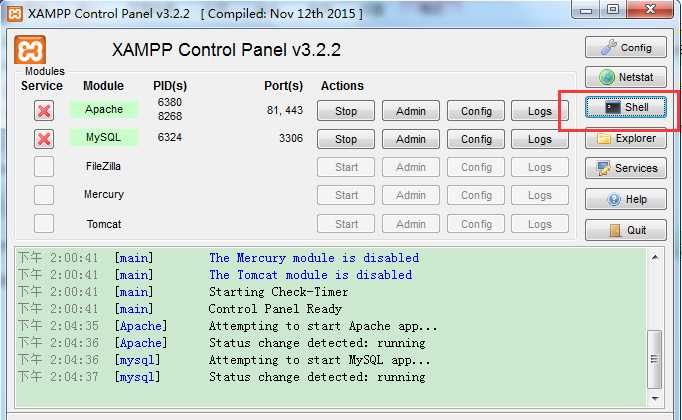The height and width of the screenshot is (420, 682).
Task: Open MySQL Logs menu
Action: (x=540, y=139)
